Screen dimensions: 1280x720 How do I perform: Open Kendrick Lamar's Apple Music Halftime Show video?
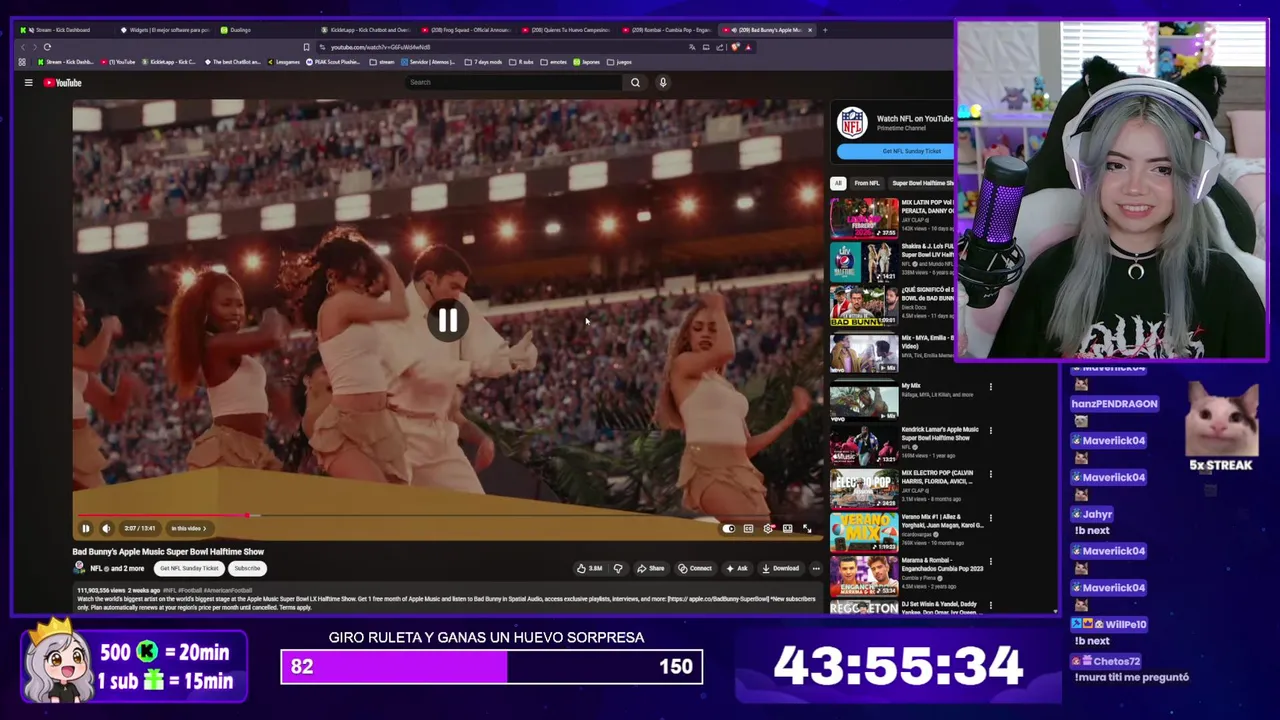[x=940, y=434]
